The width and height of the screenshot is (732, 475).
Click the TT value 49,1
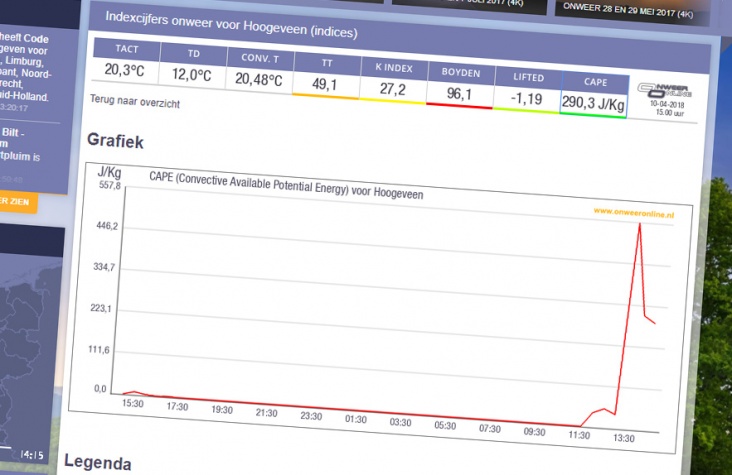(x=325, y=84)
